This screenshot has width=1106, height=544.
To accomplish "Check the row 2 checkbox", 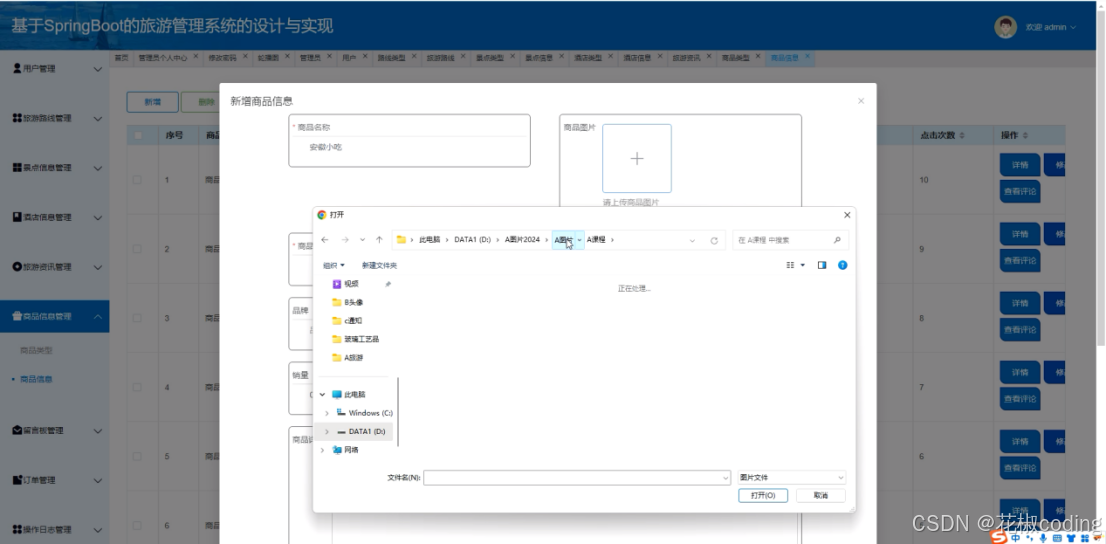I will pos(138,249).
